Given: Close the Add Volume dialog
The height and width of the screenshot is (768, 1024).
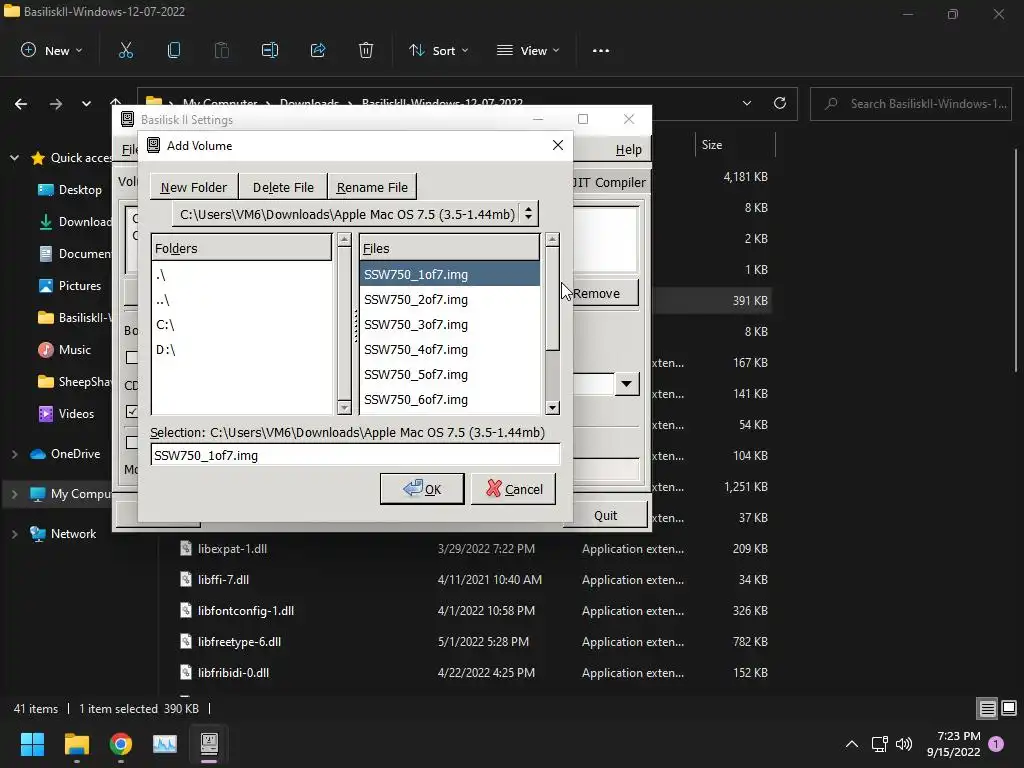Looking at the screenshot, I should click(x=558, y=145).
